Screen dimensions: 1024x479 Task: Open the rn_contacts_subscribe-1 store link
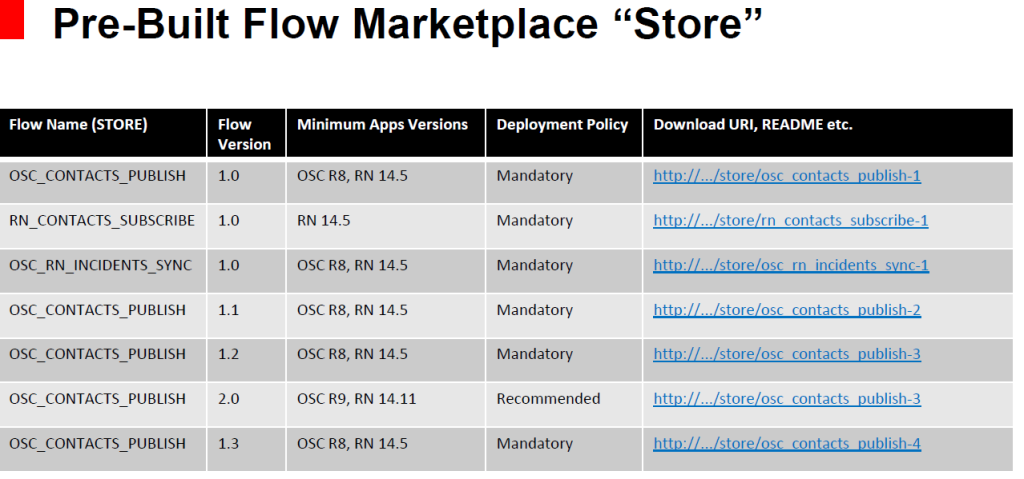point(790,220)
